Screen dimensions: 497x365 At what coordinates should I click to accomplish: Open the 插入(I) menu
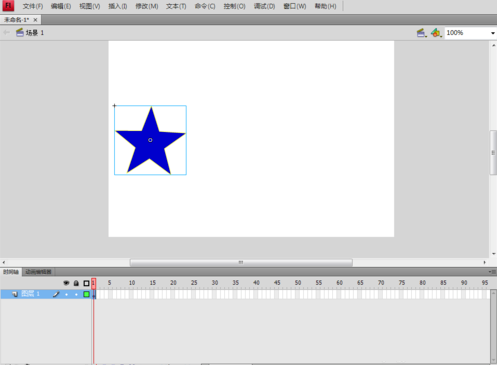tap(118, 6)
